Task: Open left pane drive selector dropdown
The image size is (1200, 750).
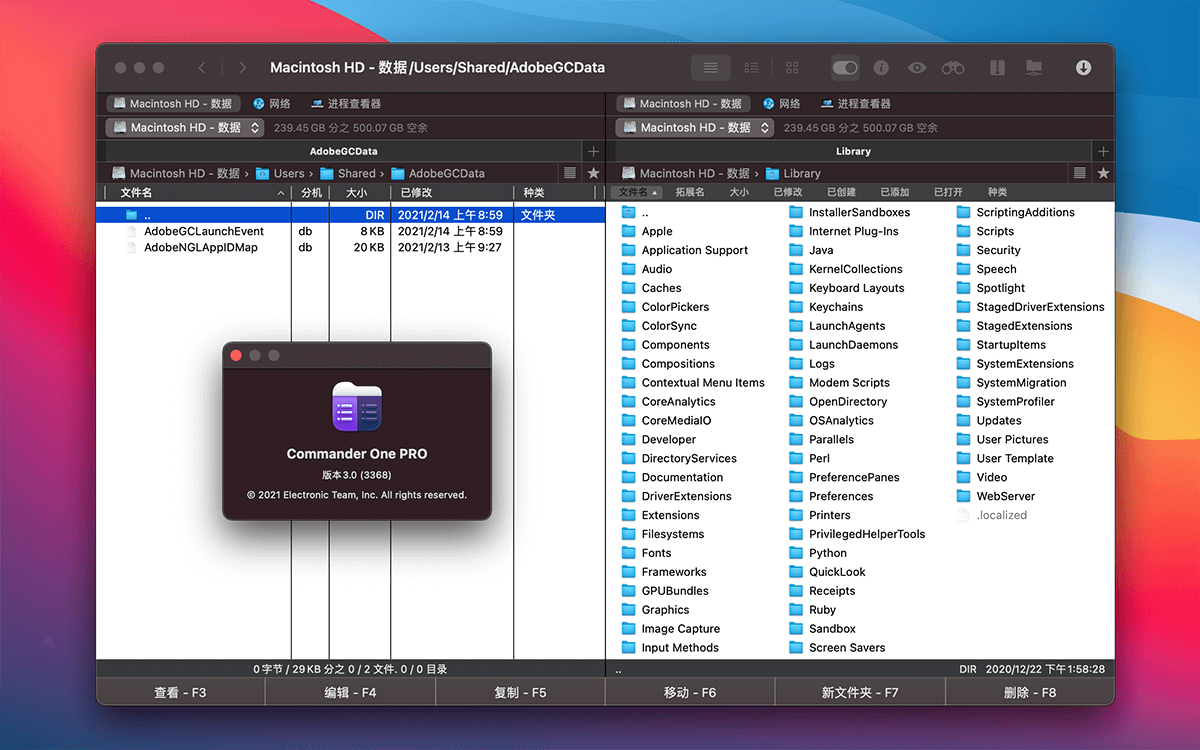Action: [x=185, y=128]
